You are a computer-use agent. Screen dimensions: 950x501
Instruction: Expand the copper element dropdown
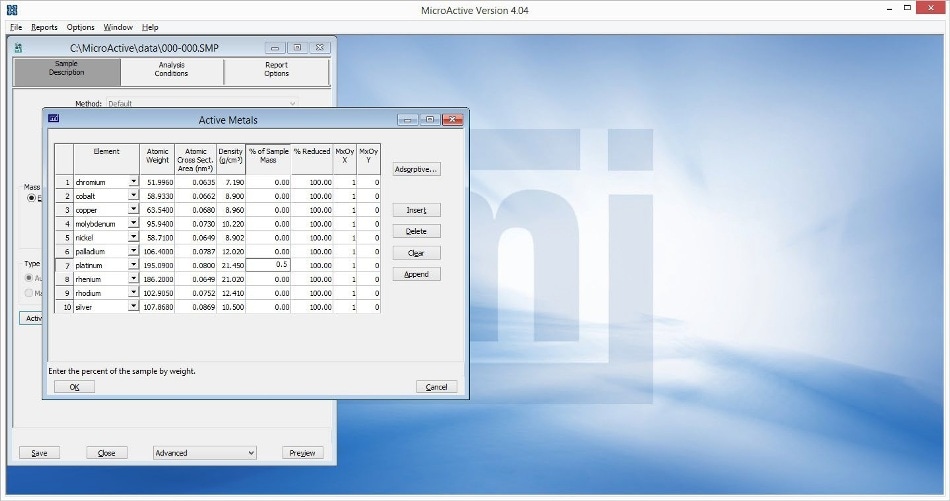[133, 209]
